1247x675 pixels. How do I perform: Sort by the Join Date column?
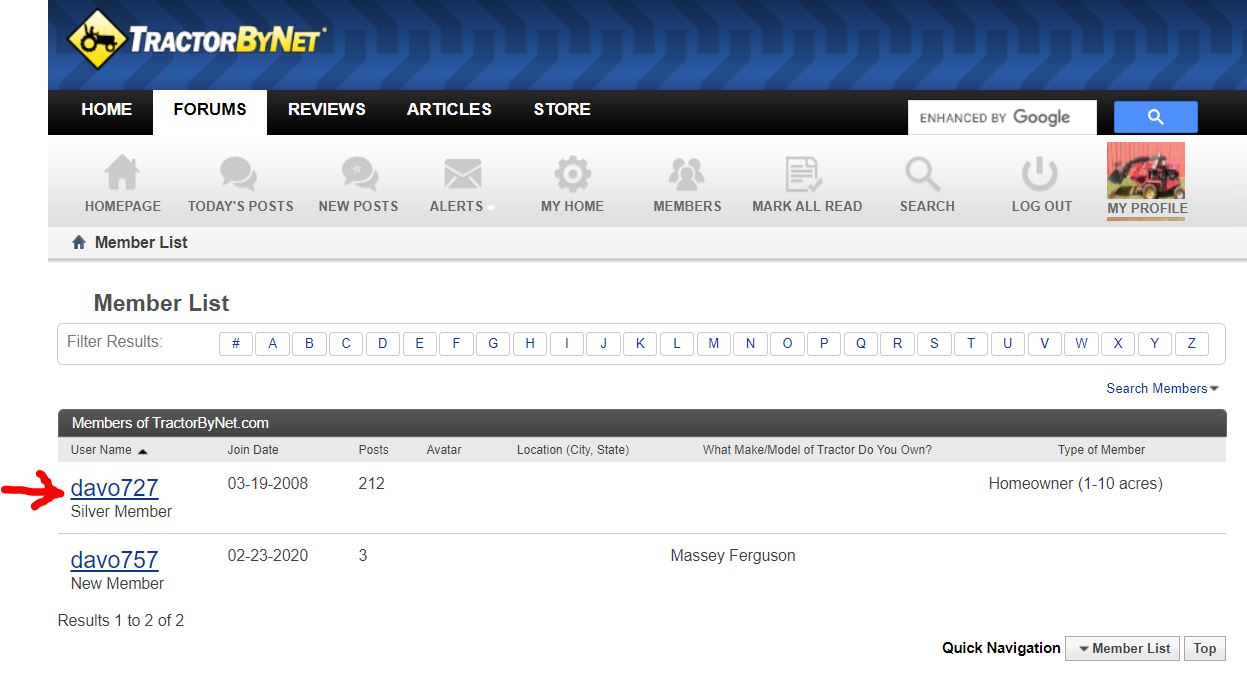(253, 450)
